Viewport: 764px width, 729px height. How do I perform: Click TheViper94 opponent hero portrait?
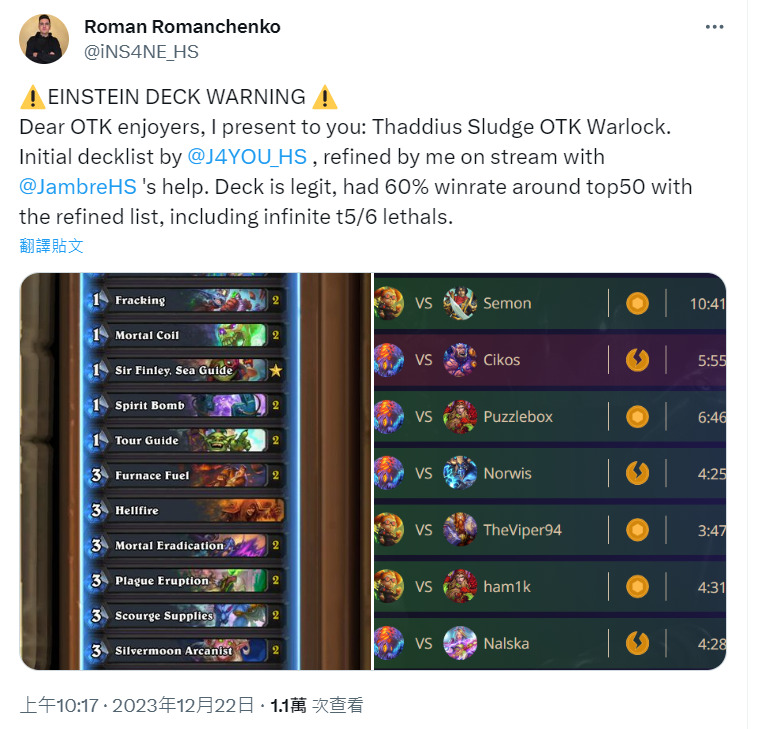[x=459, y=530]
